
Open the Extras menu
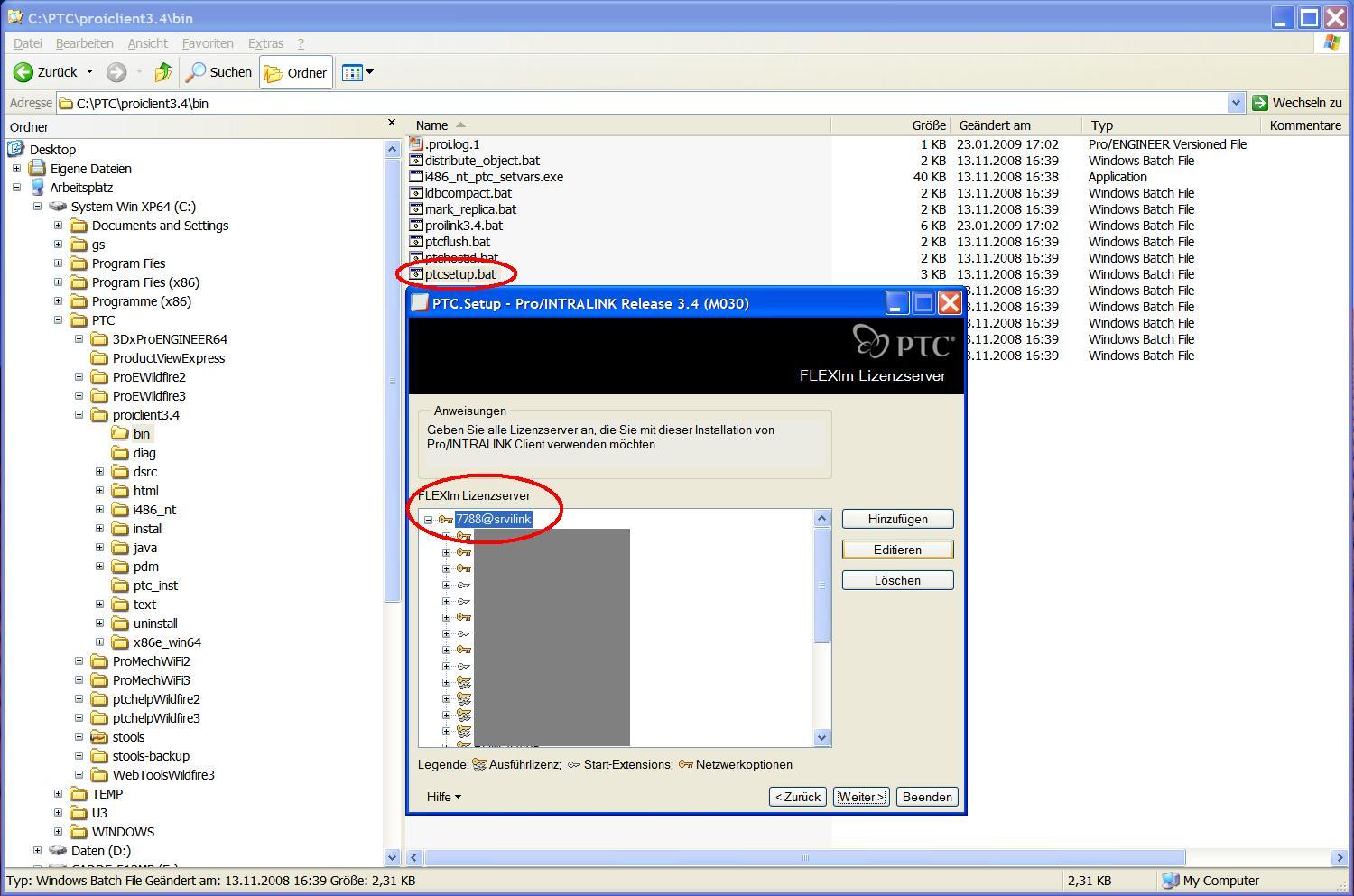click(265, 43)
